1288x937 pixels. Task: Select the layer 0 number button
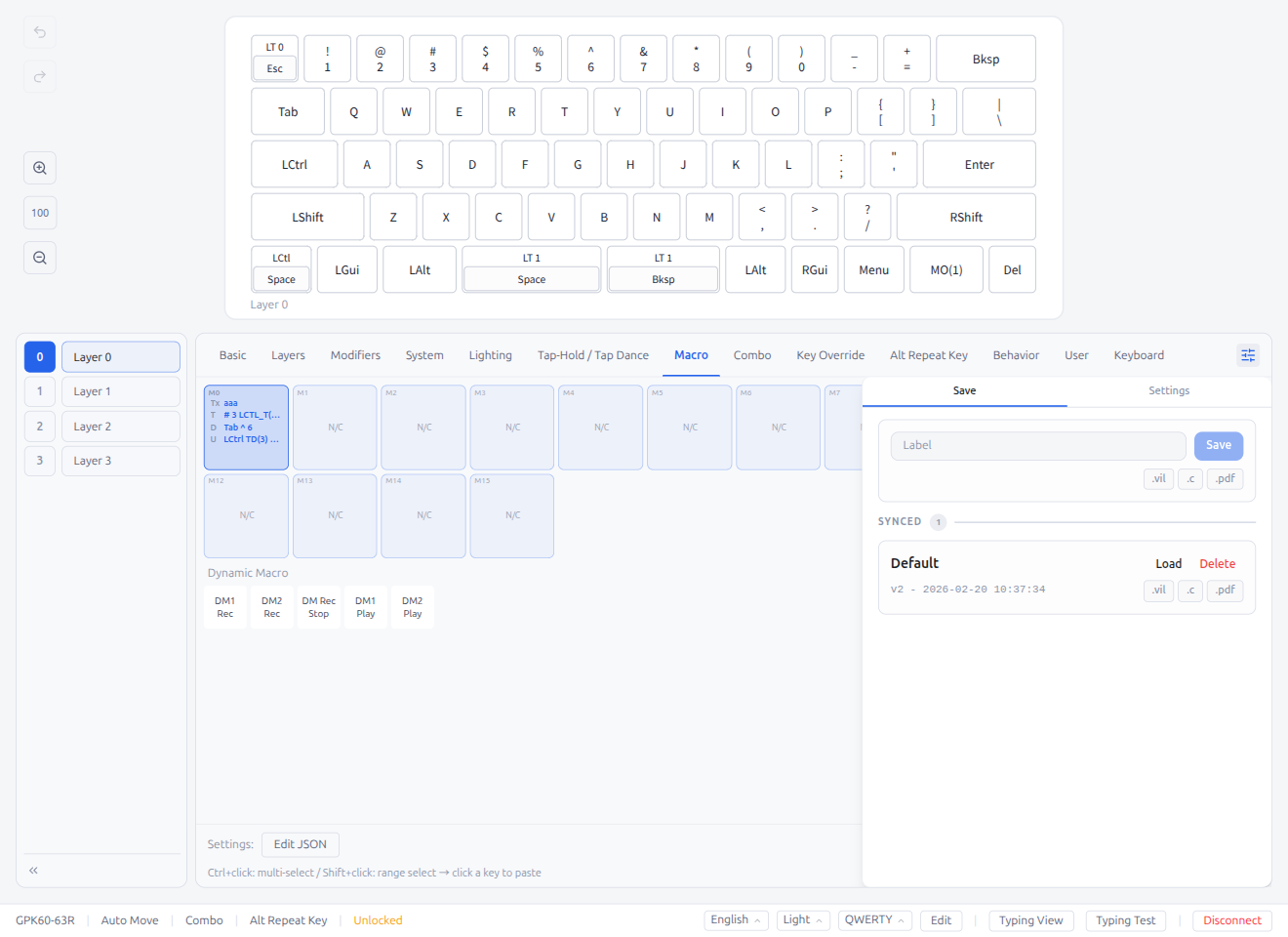tap(40, 357)
